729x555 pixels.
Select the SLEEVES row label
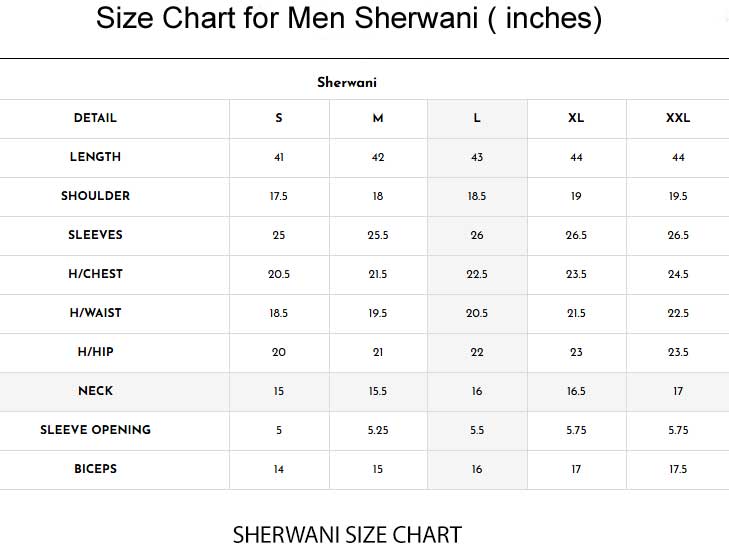[x=95, y=235]
